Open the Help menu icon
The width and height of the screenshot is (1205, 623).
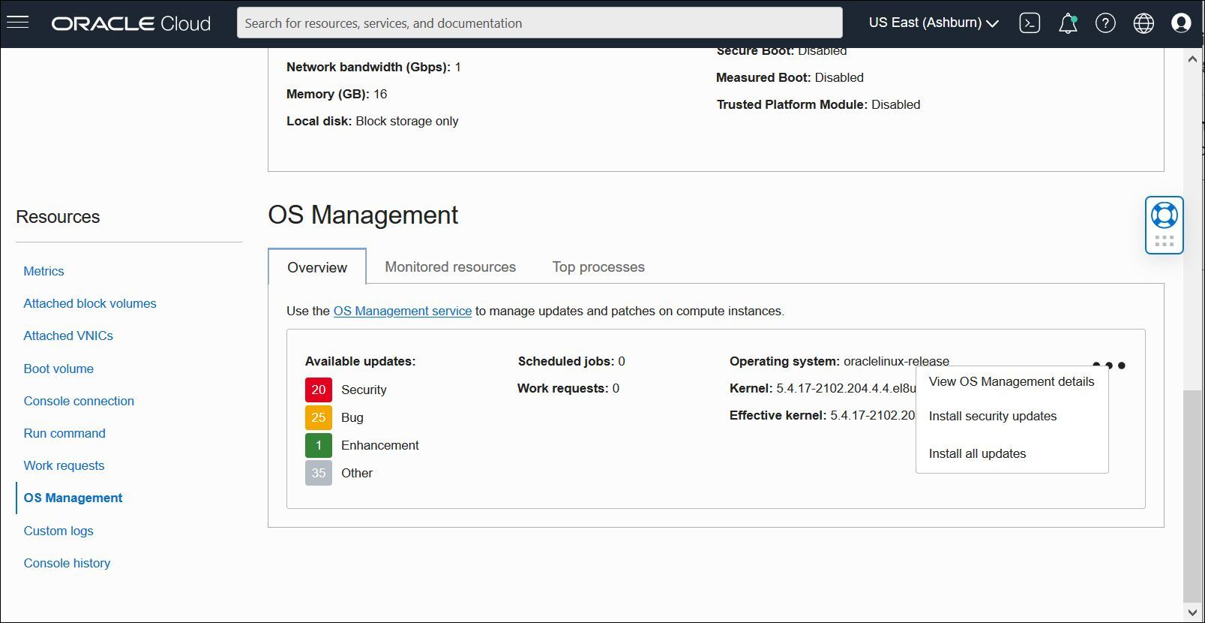click(x=1105, y=22)
